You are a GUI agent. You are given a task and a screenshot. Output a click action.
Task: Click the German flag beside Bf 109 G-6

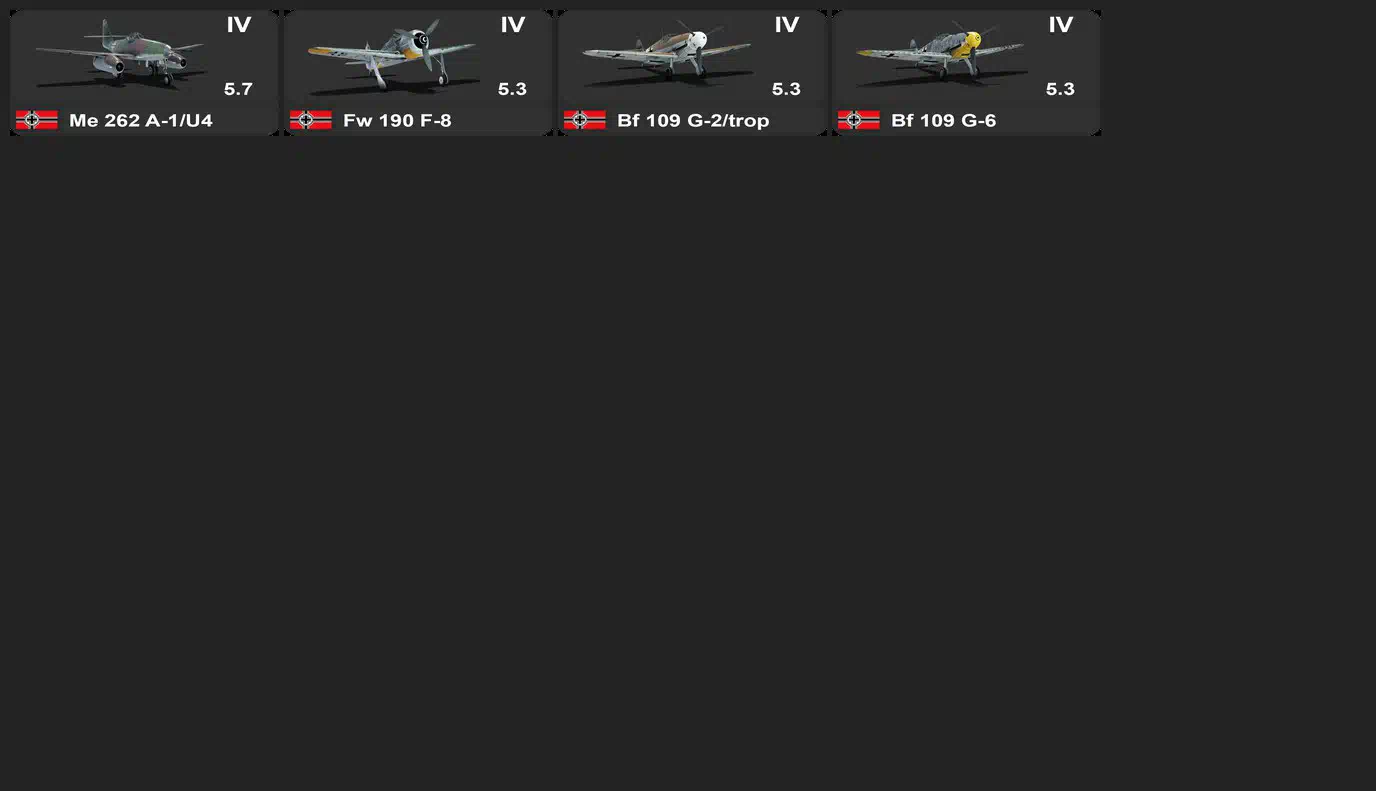(859, 120)
